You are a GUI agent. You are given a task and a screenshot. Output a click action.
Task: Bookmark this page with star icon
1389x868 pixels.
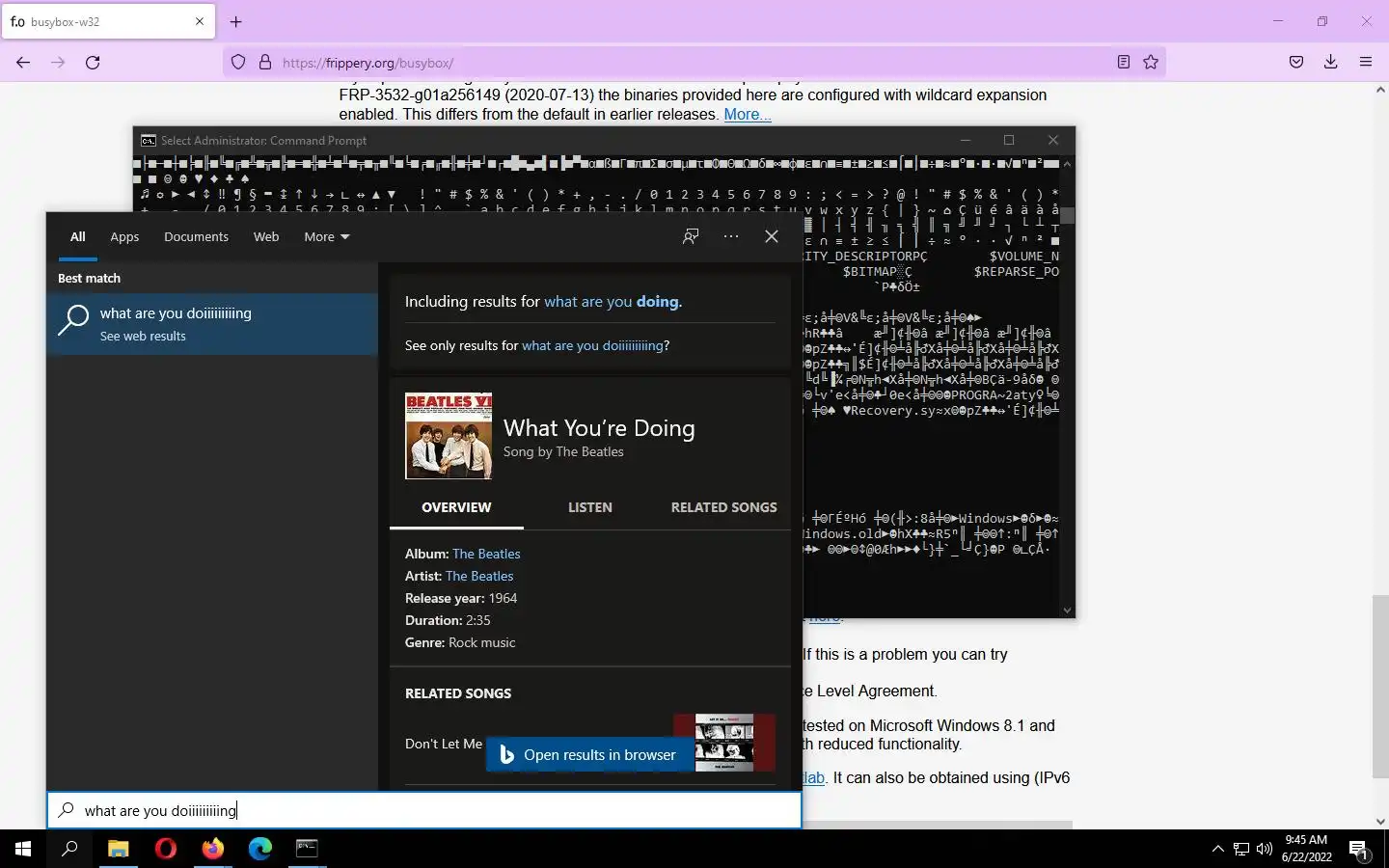(x=1151, y=63)
